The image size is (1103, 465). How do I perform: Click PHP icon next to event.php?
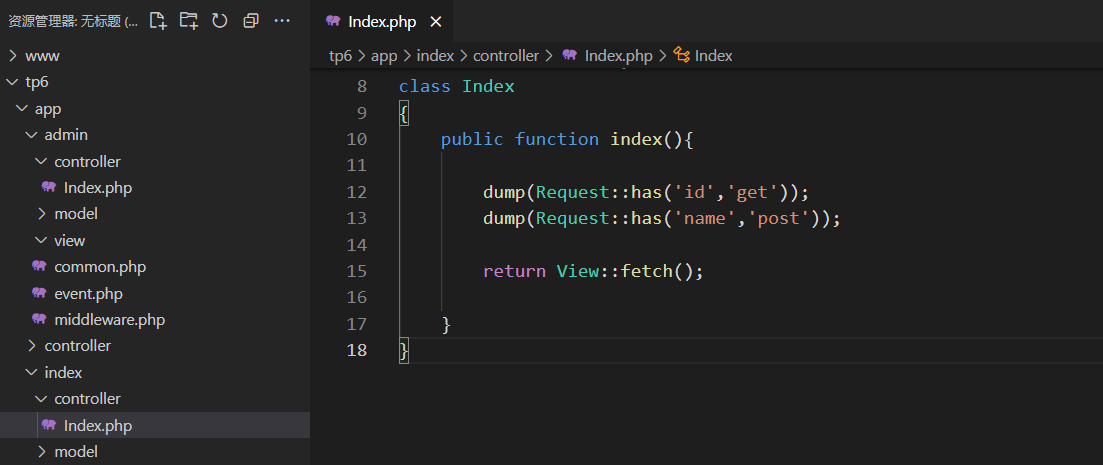(x=39, y=293)
